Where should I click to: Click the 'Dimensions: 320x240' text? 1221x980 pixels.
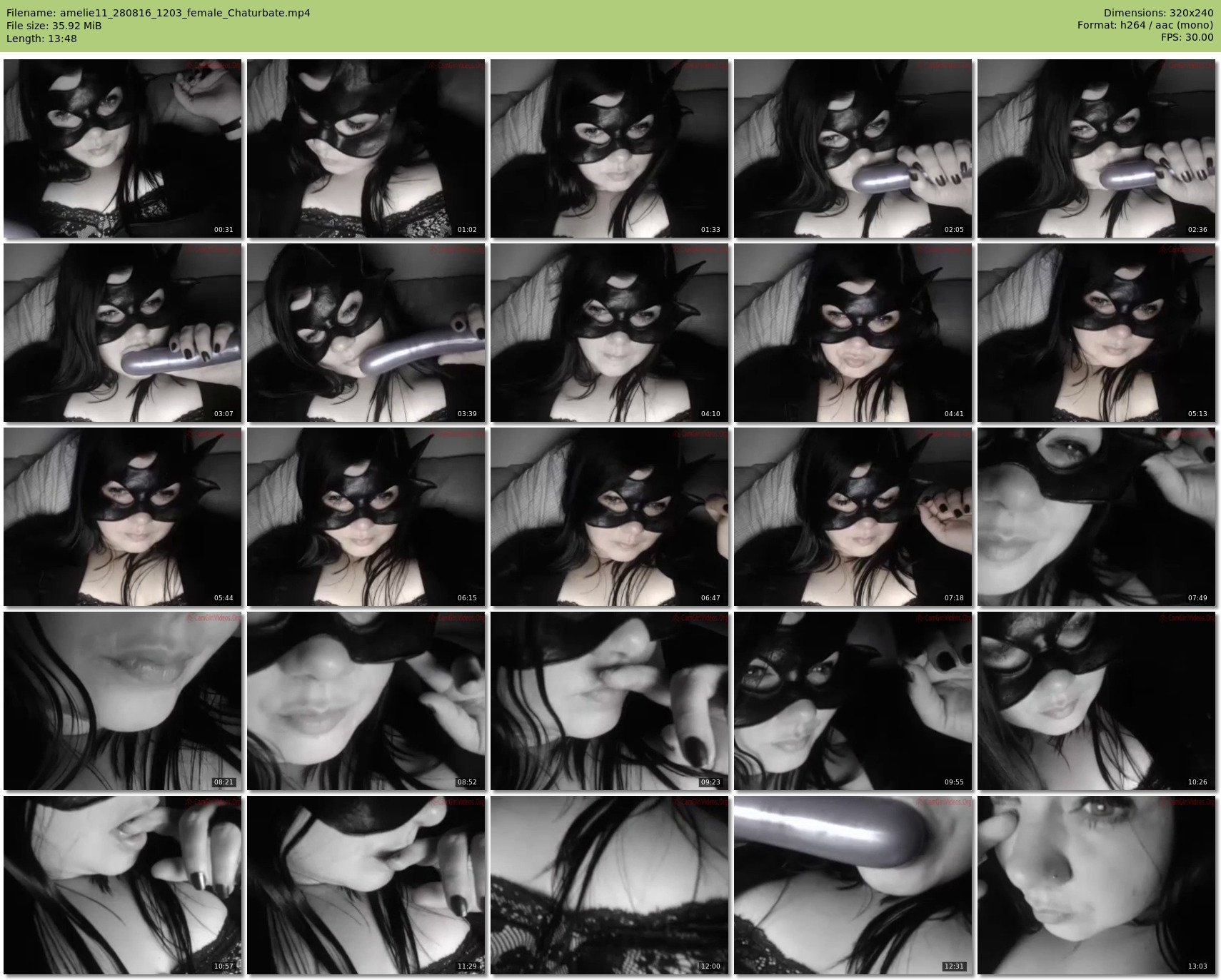coord(1158,13)
